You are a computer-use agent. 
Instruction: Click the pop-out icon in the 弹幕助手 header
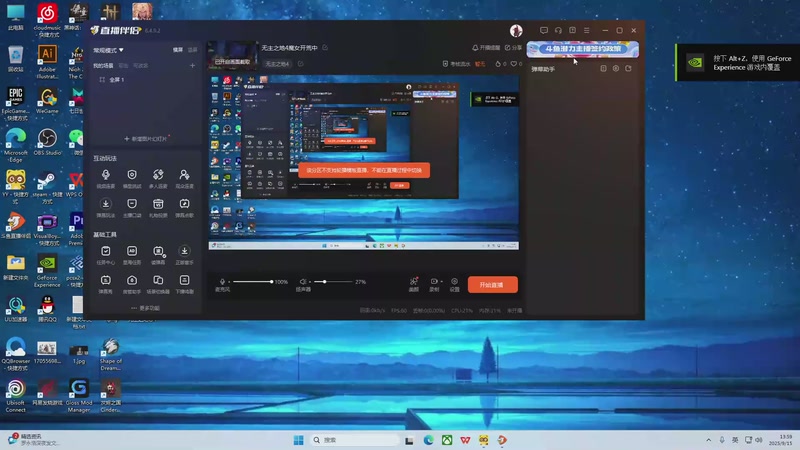tap(629, 68)
